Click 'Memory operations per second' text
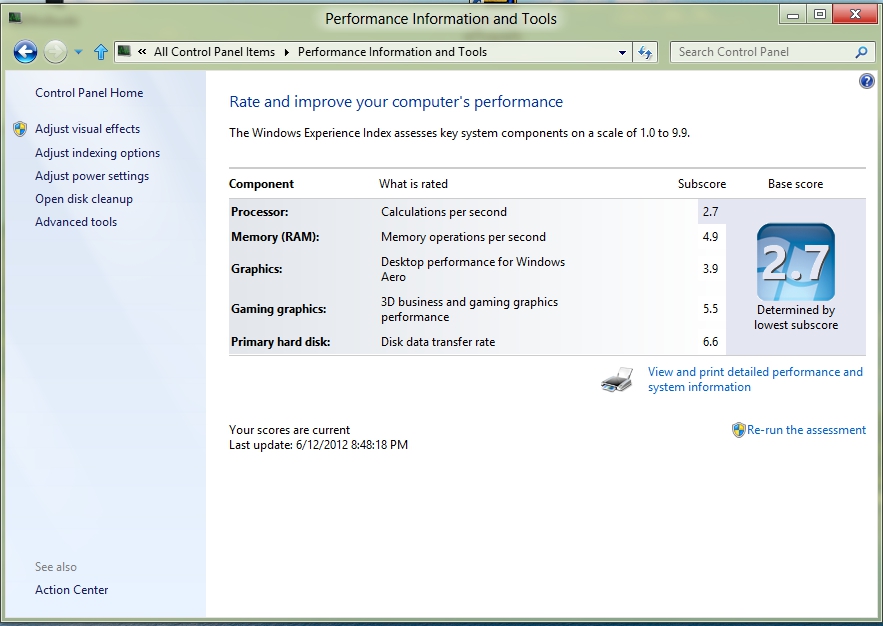This screenshot has height=626, width=883. (463, 237)
